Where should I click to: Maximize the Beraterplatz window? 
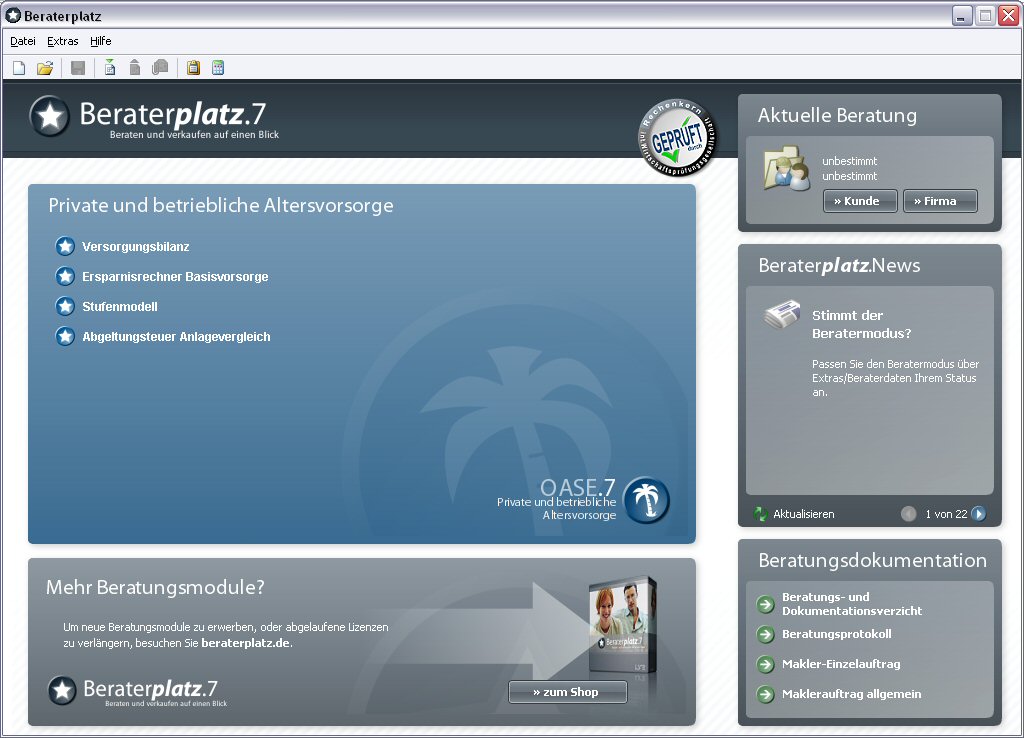point(985,16)
